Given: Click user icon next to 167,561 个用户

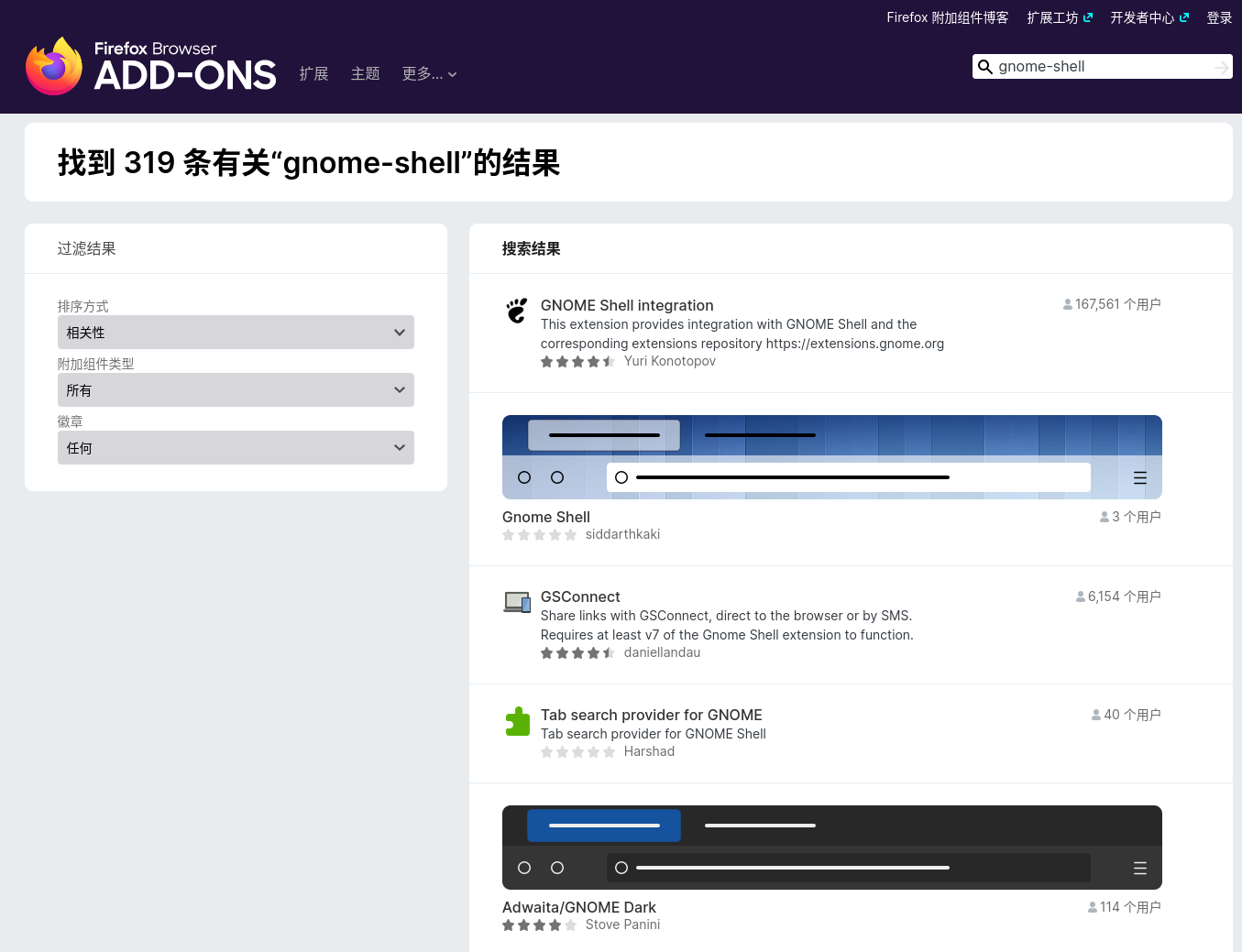Looking at the screenshot, I should [1068, 304].
